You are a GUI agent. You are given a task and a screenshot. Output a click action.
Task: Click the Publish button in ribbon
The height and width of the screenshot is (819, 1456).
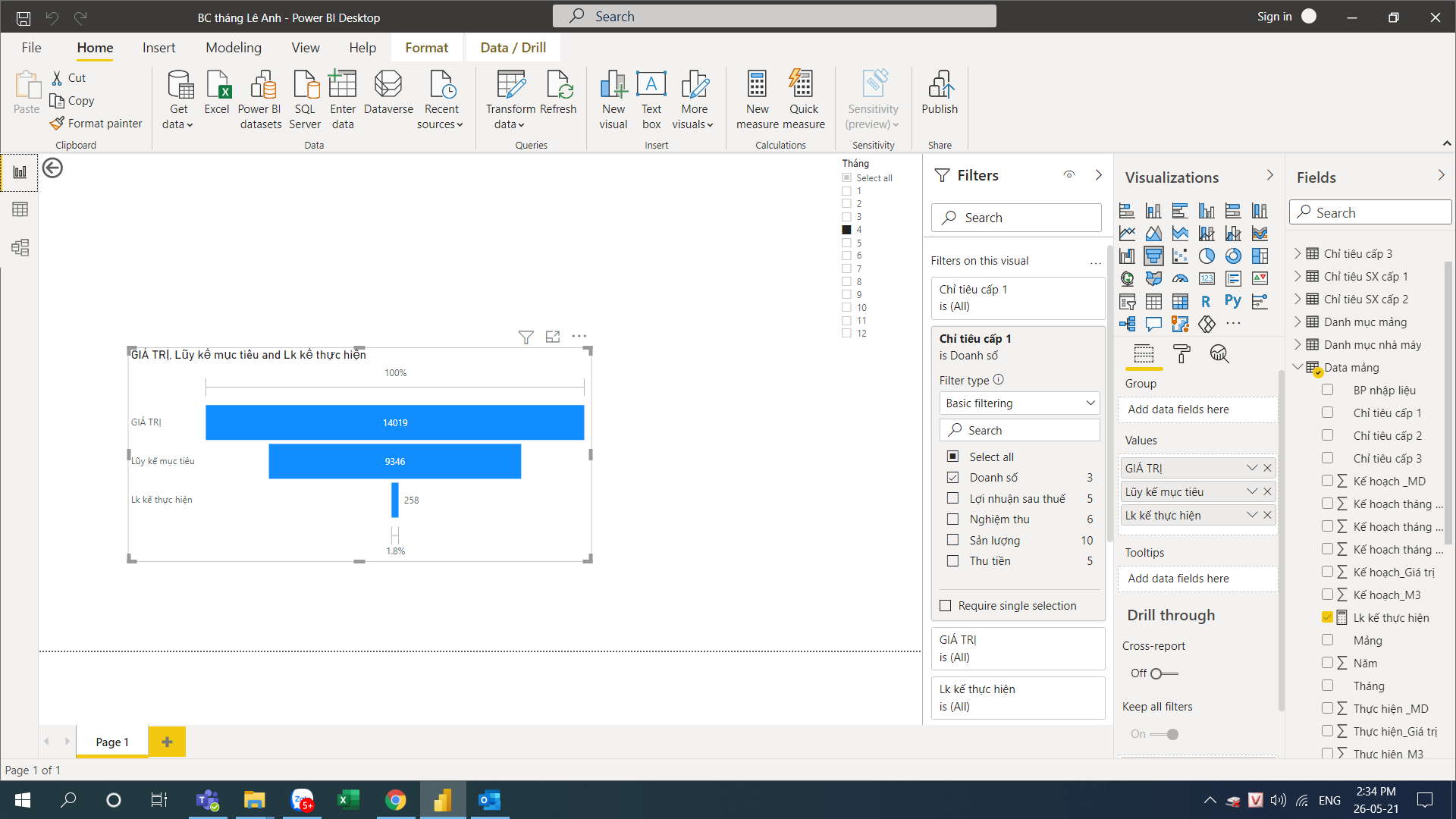click(x=940, y=93)
